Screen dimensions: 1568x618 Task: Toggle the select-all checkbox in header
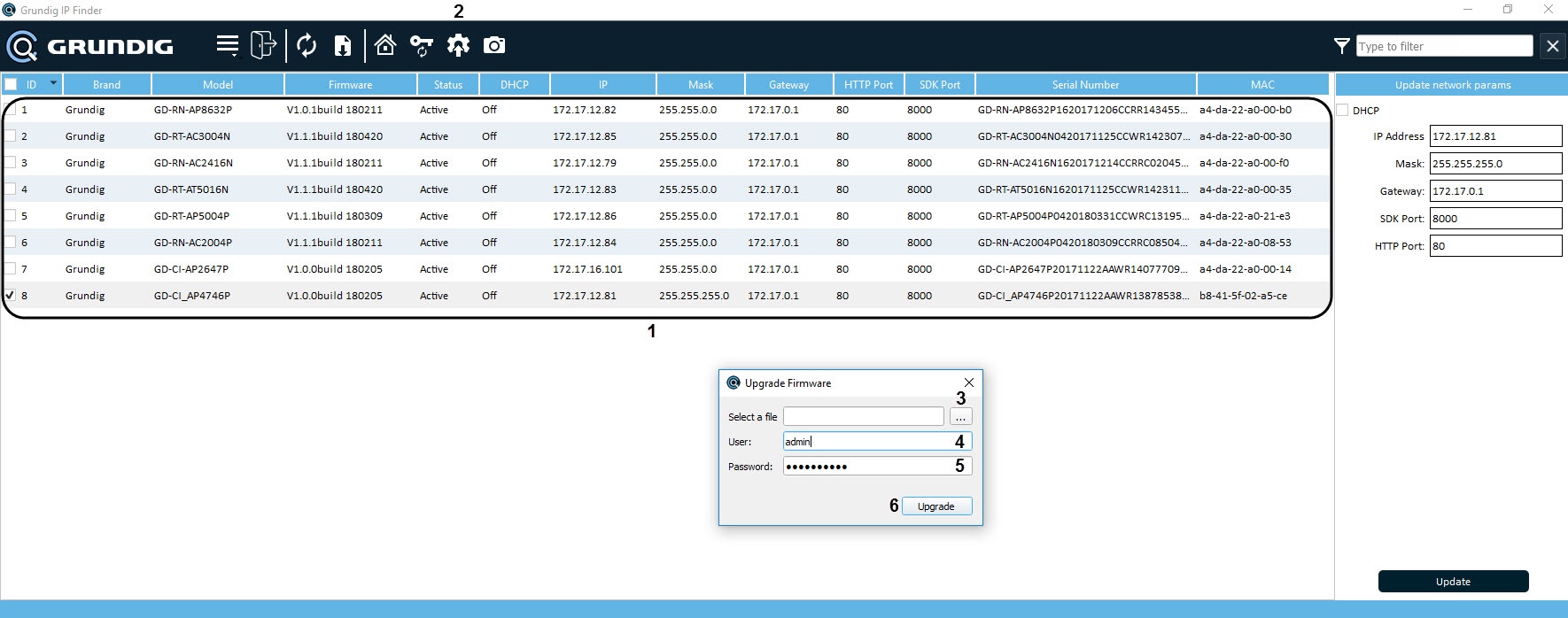point(11,84)
